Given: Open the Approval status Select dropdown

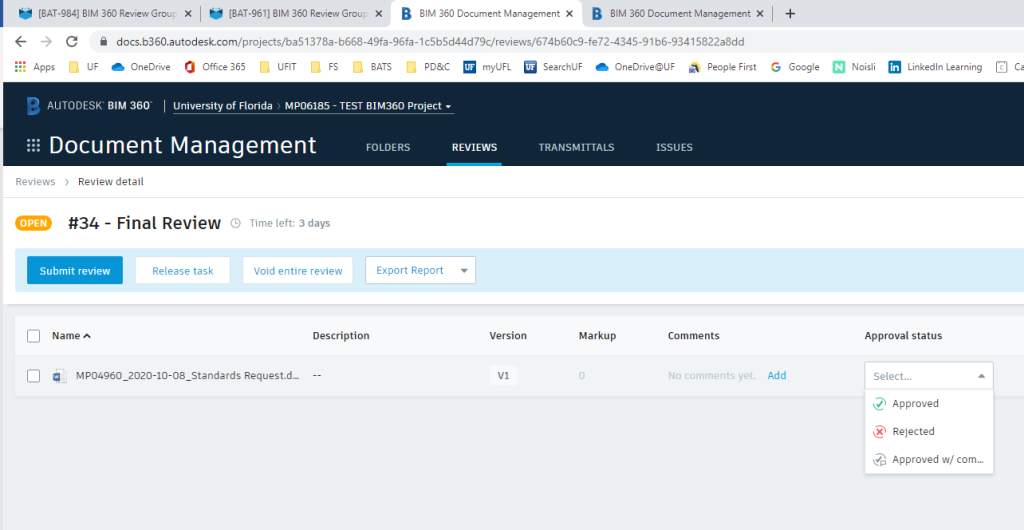Looking at the screenshot, I should pyautogui.click(x=929, y=376).
